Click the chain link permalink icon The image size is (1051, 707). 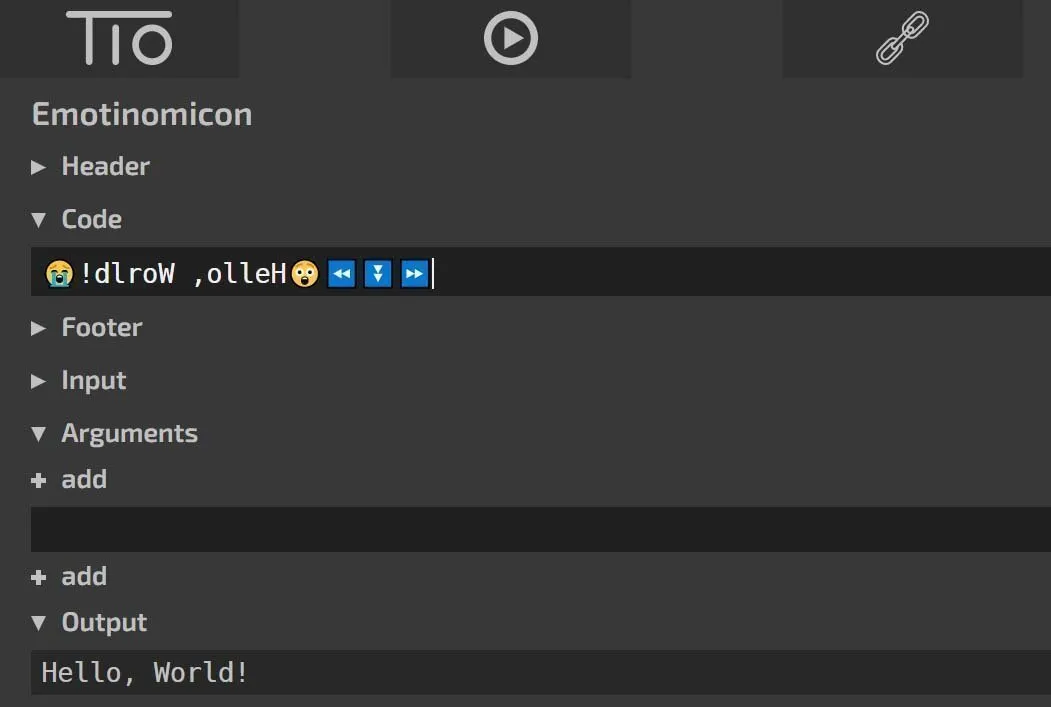coord(902,39)
